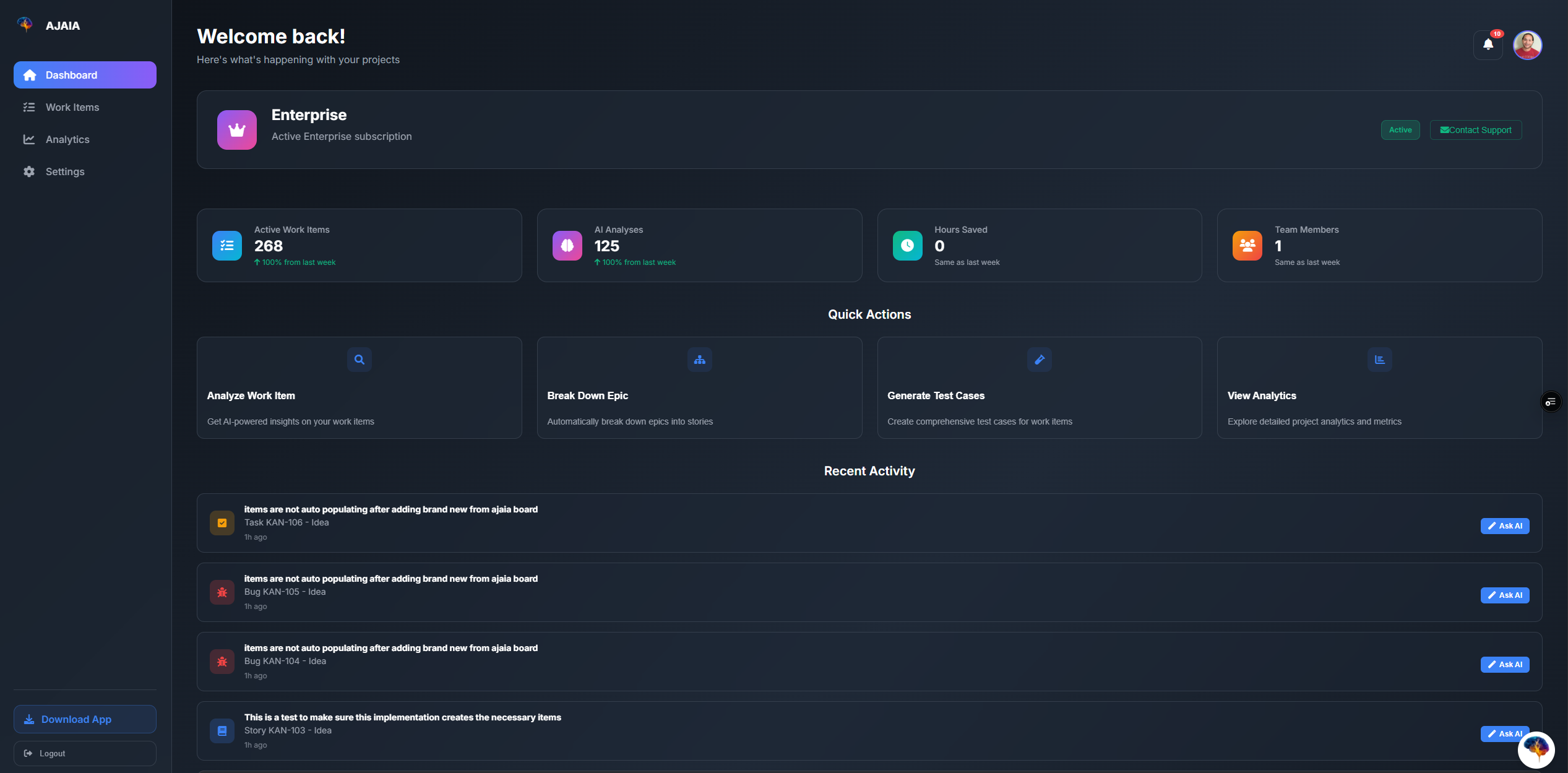
Task: Select the Dashboard sidebar tab
Action: tap(85, 75)
